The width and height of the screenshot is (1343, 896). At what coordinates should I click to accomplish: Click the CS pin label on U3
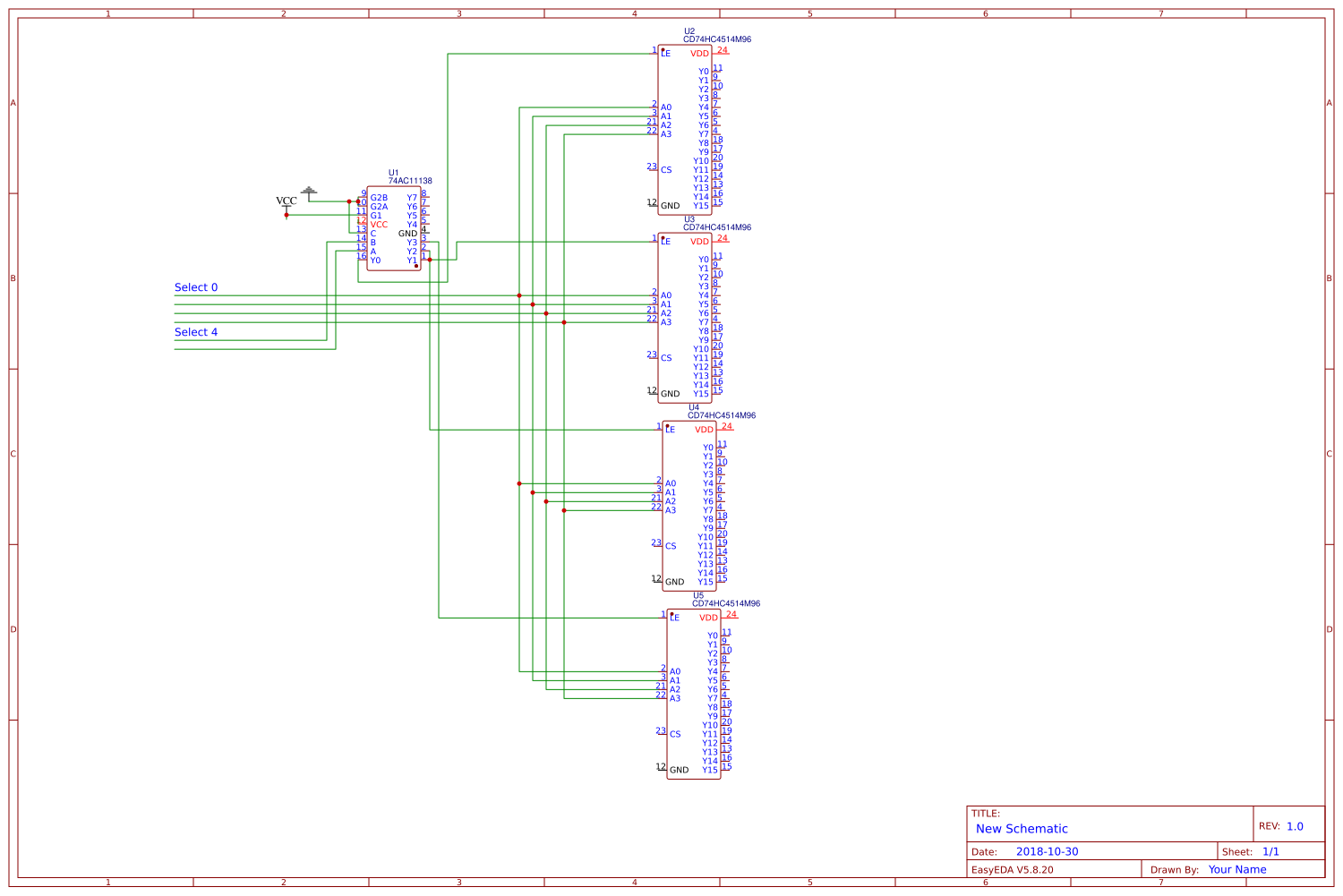pos(668,359)
